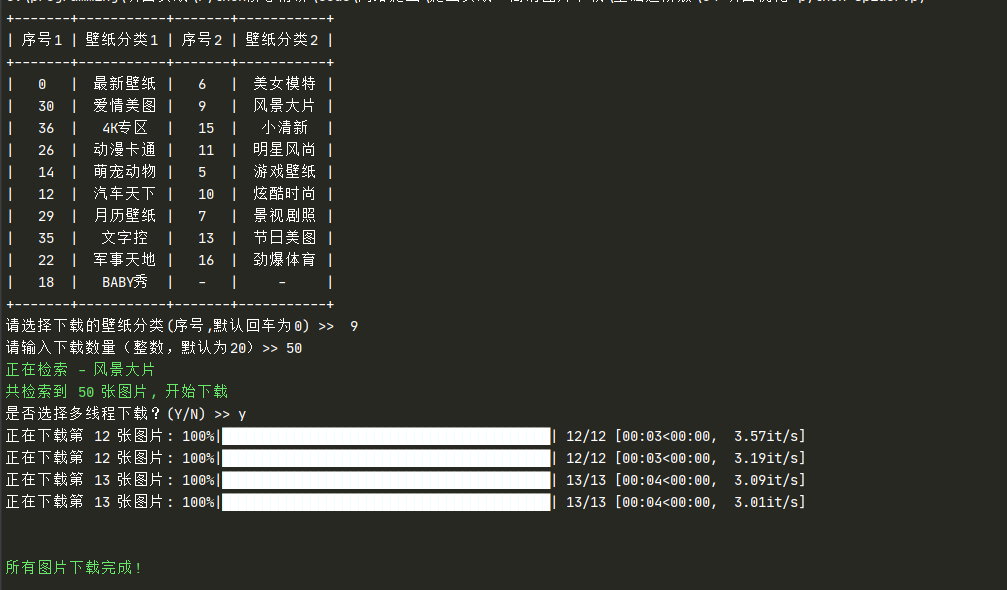Image resolution: width=1007 pixels, height=590 pixels.
Task: Click the 小清新 category cell
Action: (285, 128)
